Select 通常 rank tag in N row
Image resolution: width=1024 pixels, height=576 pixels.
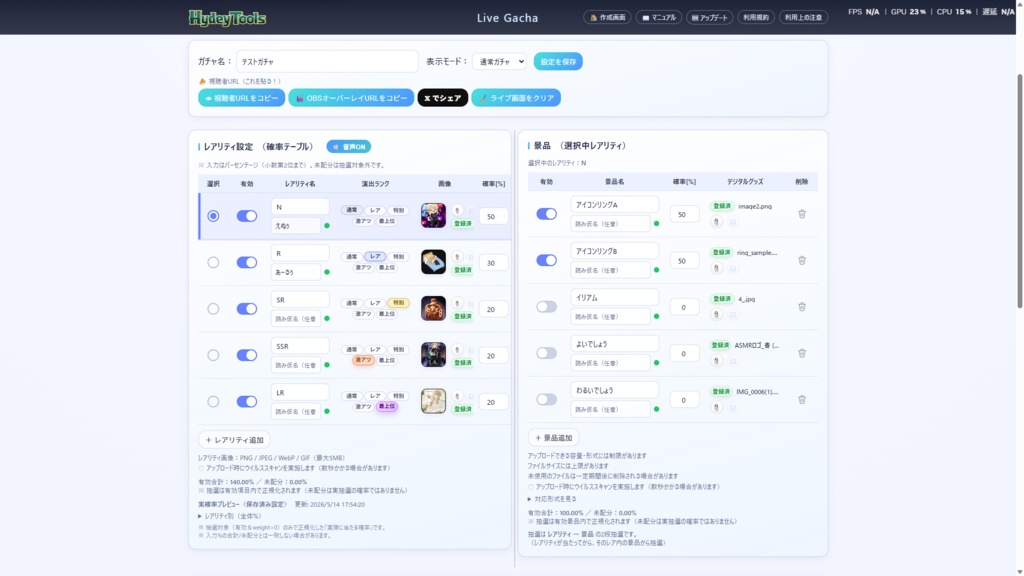point(351,210)
